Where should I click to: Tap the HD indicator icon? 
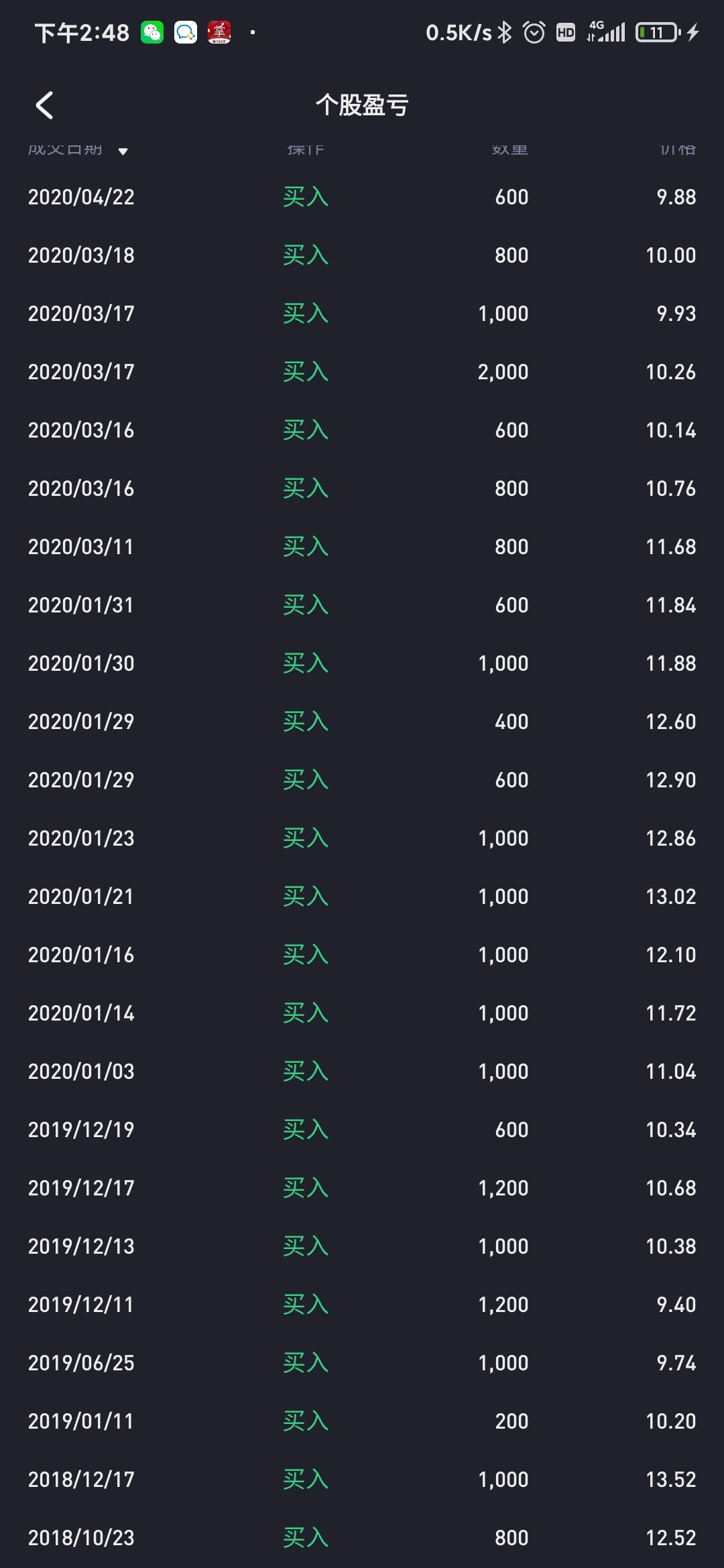[566, 32]
